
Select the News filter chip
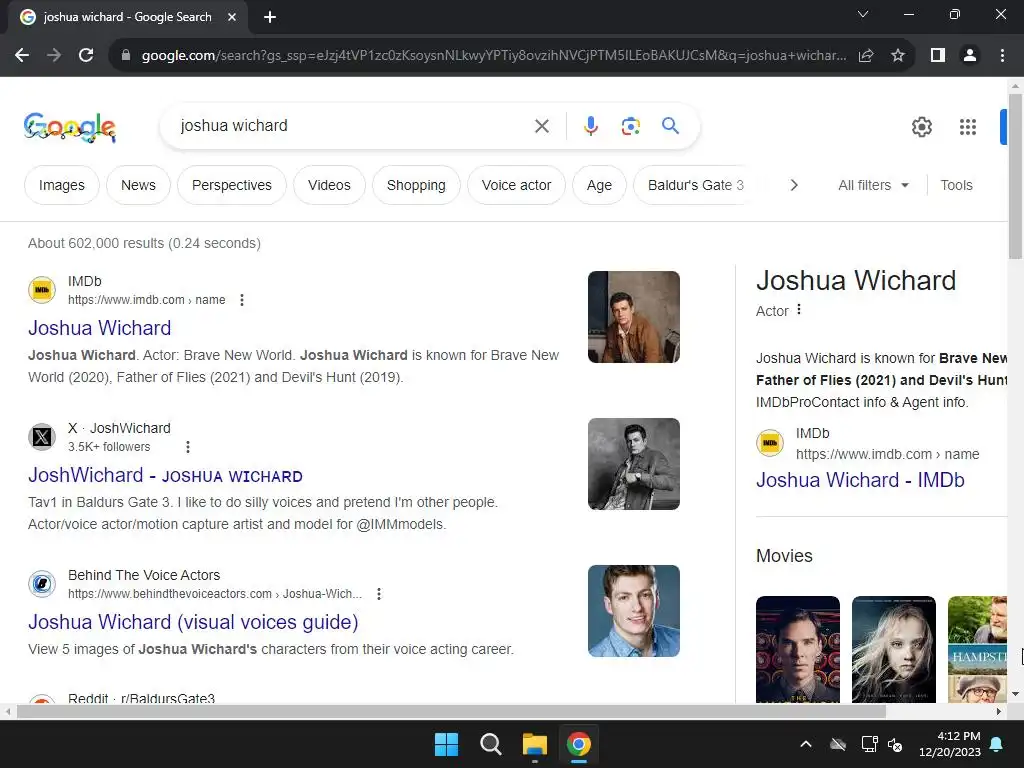pyautogui.click(x=138, y=185)
